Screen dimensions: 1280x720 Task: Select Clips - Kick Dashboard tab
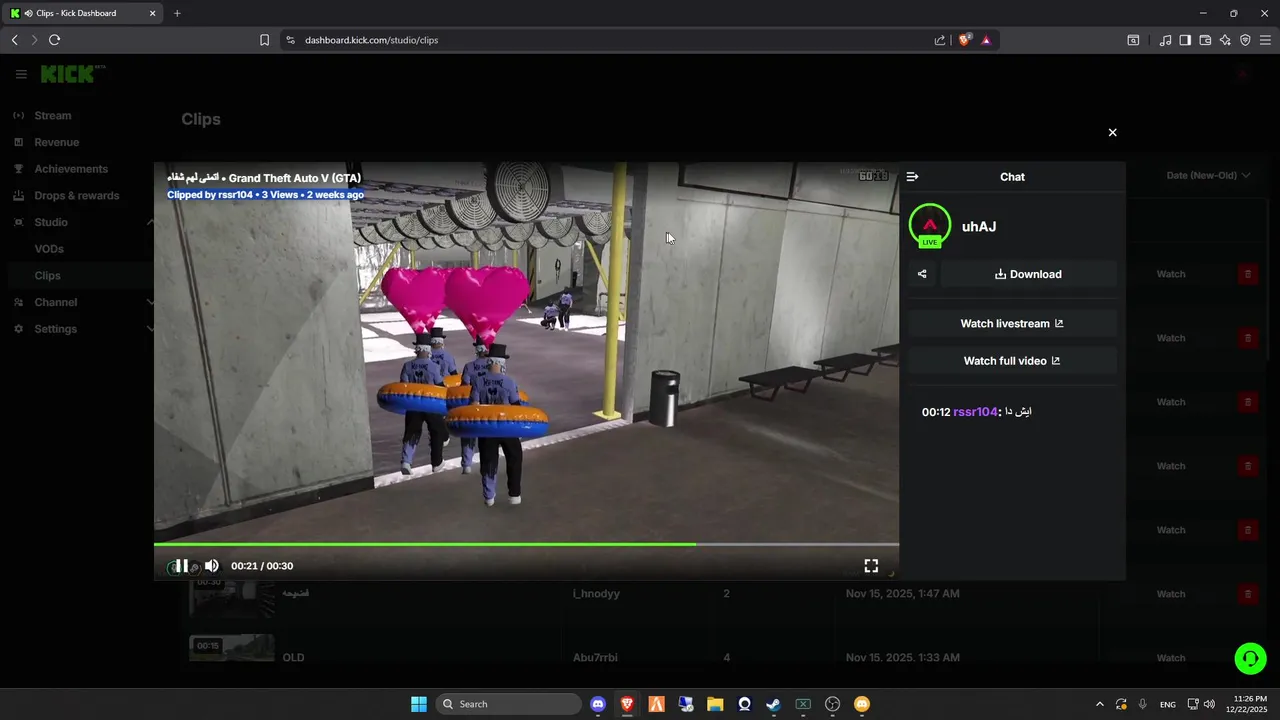point(84,13)
